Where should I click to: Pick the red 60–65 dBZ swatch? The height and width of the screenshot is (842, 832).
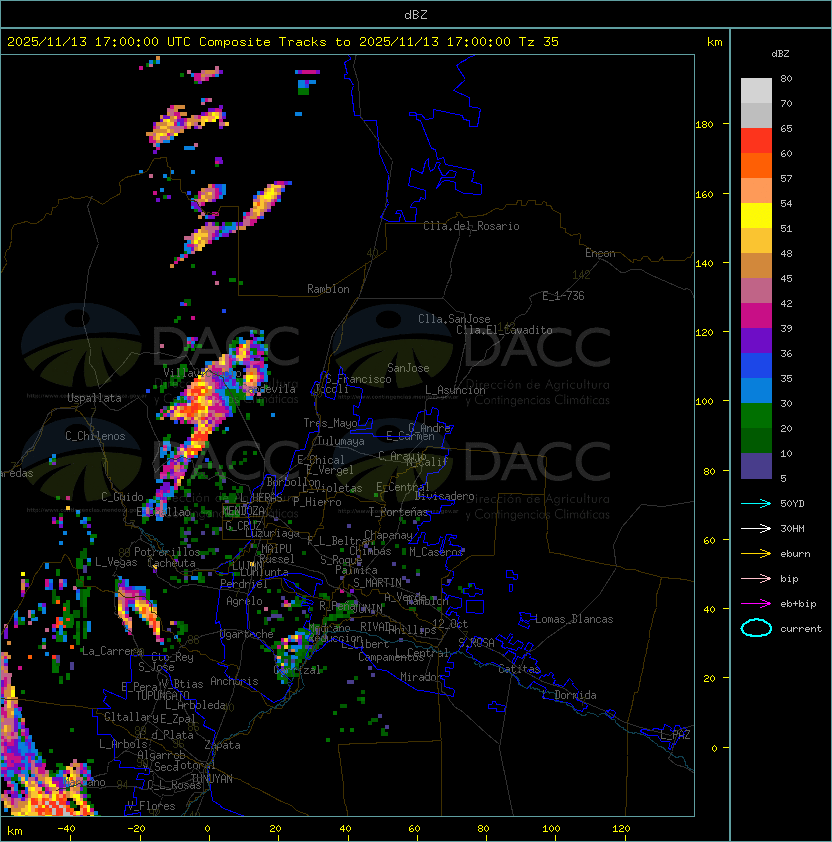756,141
